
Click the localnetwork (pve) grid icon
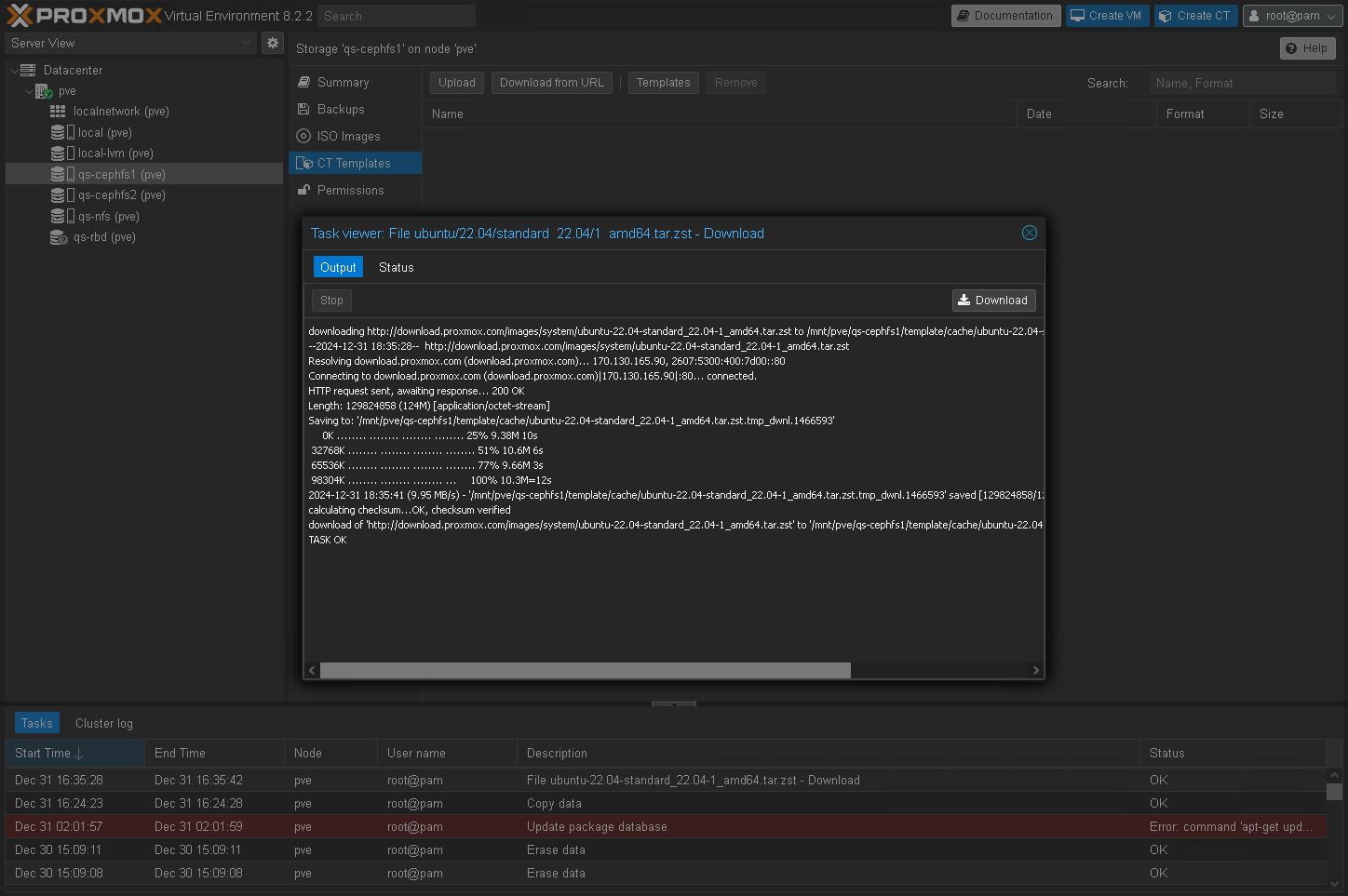(x=58, y=112)
